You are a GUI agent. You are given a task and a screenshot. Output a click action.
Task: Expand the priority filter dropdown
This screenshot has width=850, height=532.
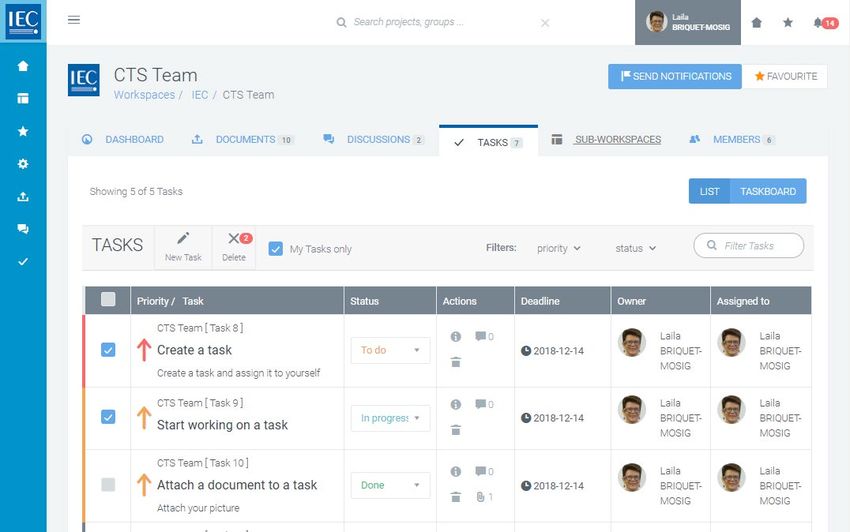coord(559,248)
